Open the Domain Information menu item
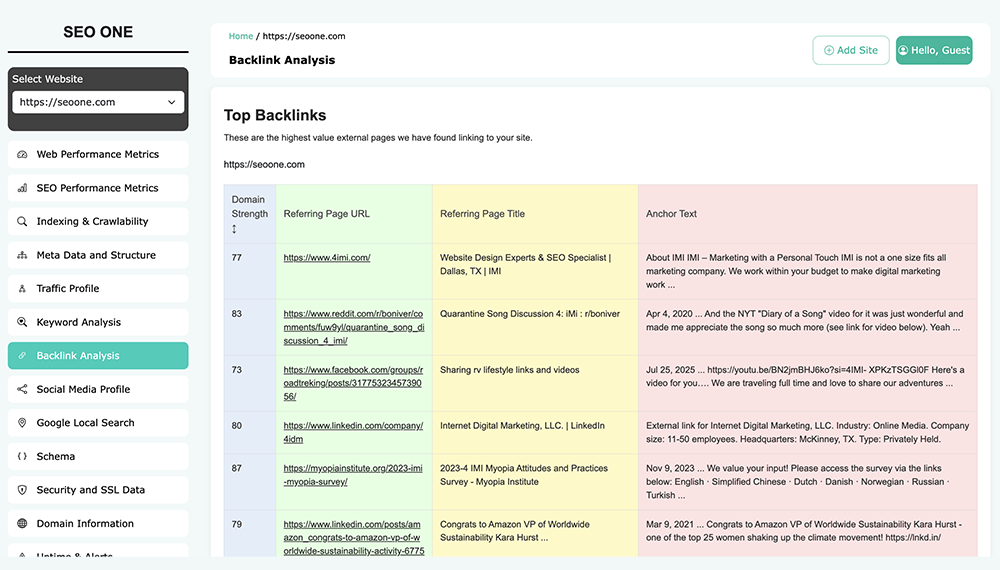1000x570 pixels. click(85, 523)
